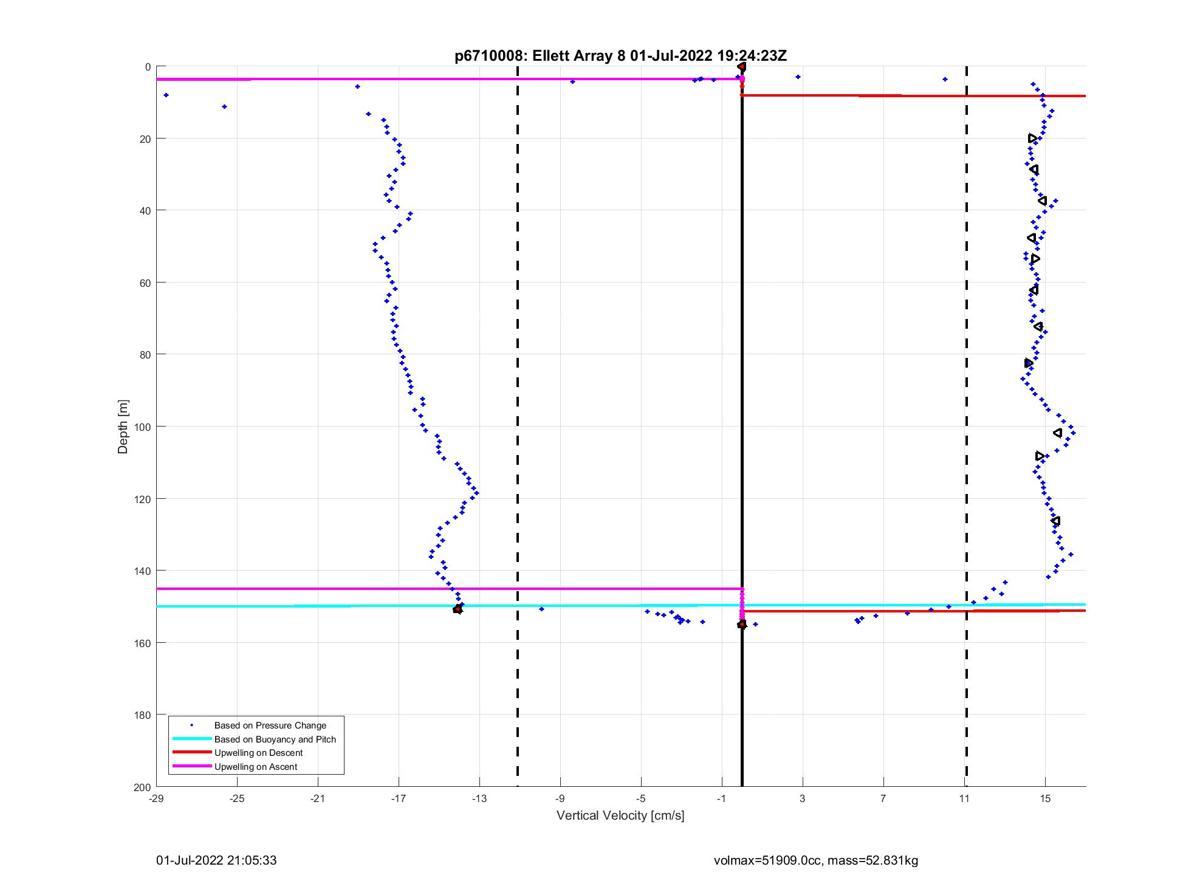This screenshot has height=885, width=1200.
Task: Click x-axis tick label '3'
Action: pos(802,798)
